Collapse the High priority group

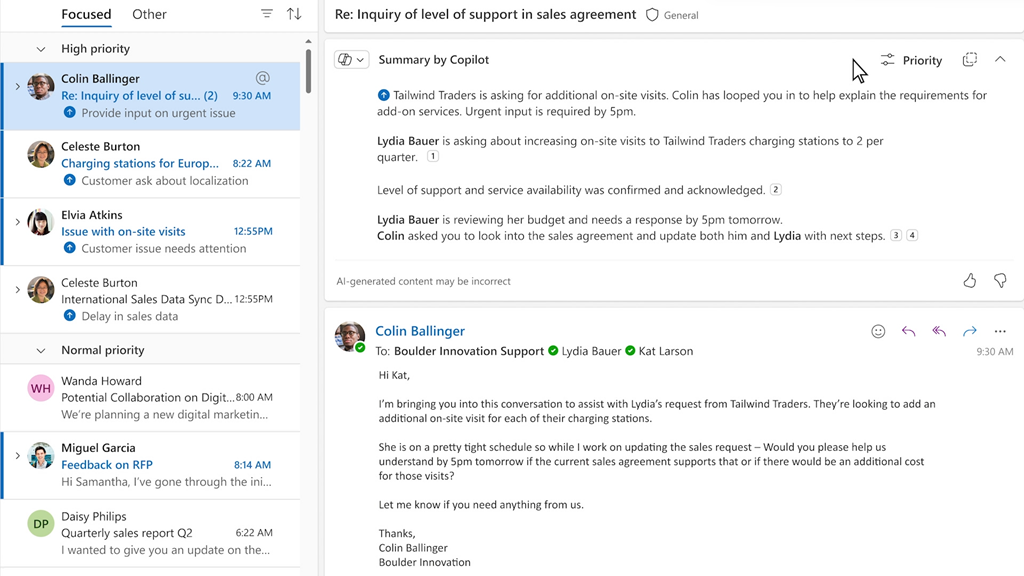tap(41, 49)
